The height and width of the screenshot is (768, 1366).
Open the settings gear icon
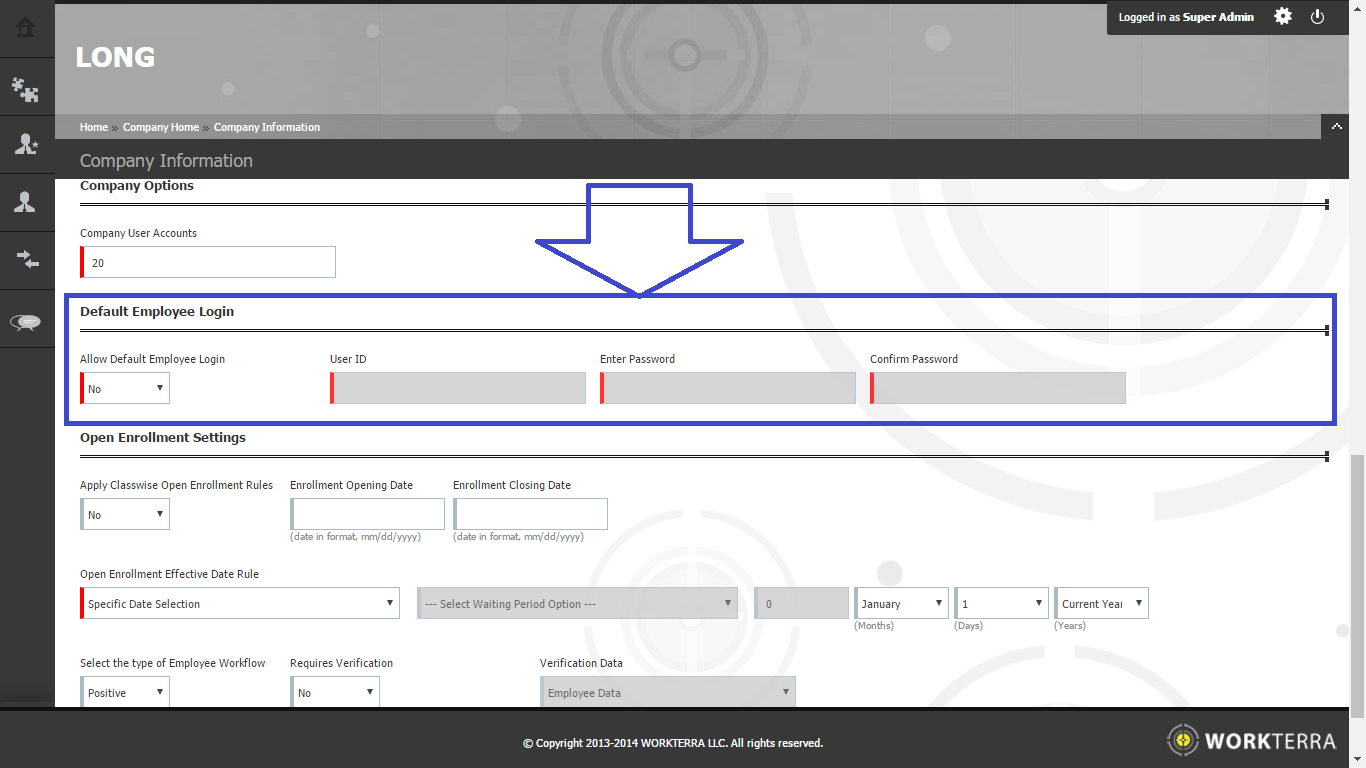pyautogui.click(x=1283, y=17)
